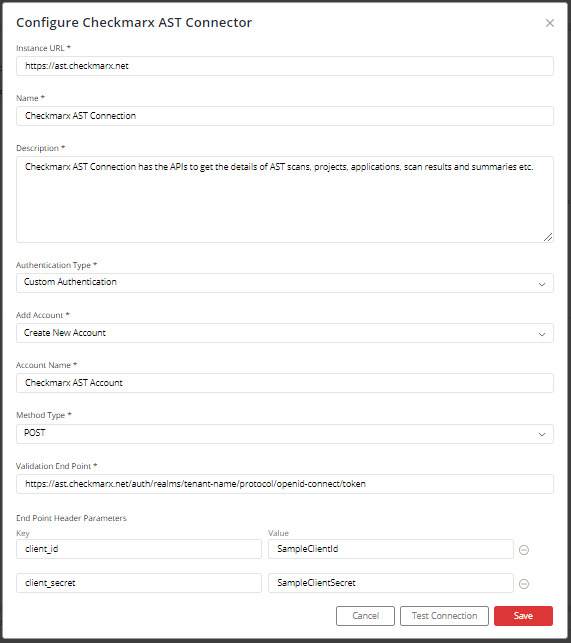Click the Cancel button

365,616
